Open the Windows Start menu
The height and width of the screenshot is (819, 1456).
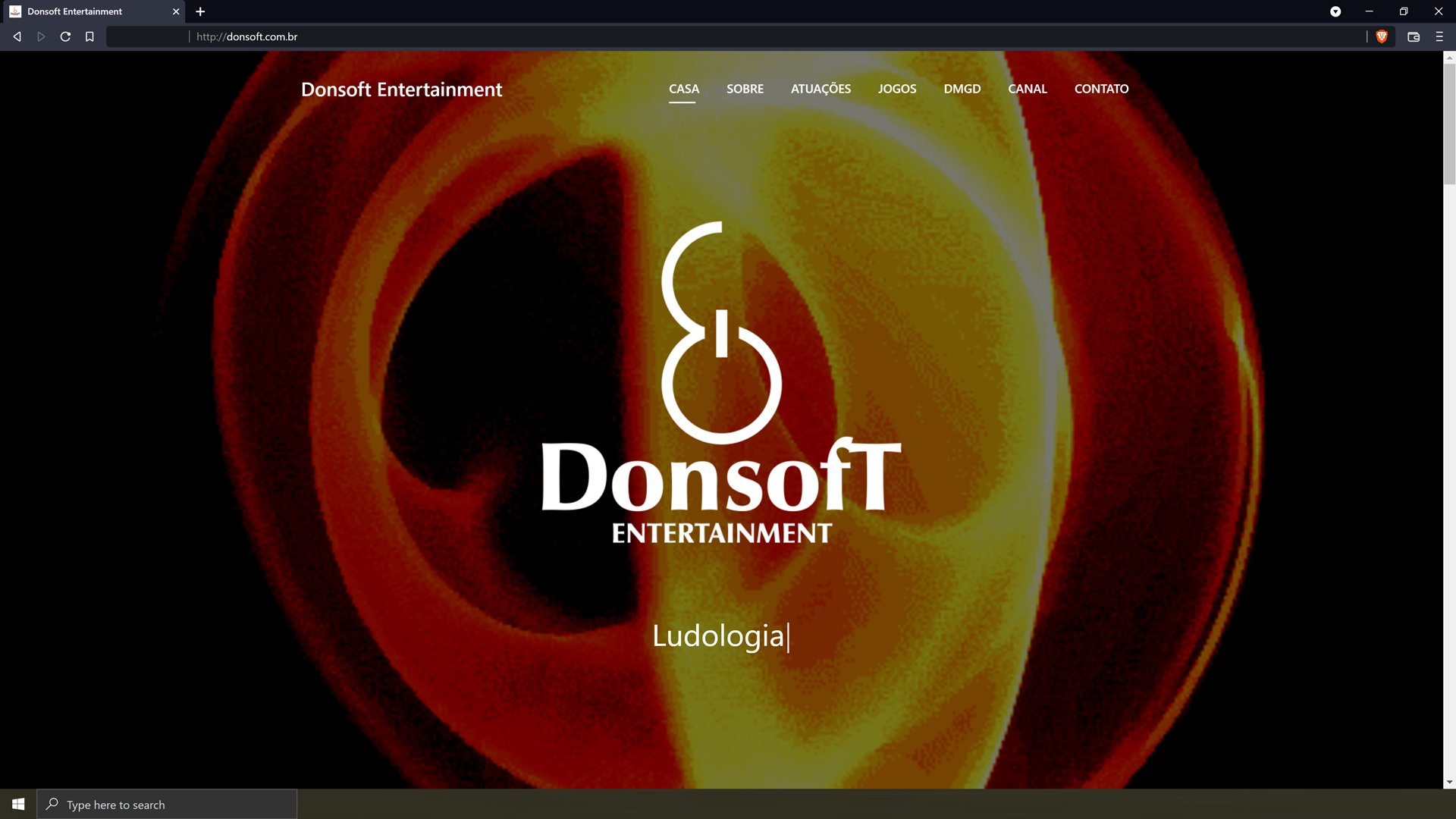point(18,804)
